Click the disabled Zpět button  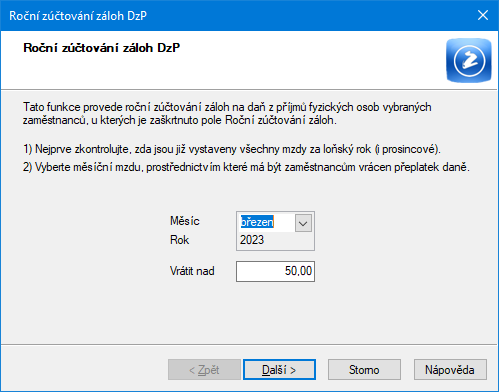[x=204, y=370]
